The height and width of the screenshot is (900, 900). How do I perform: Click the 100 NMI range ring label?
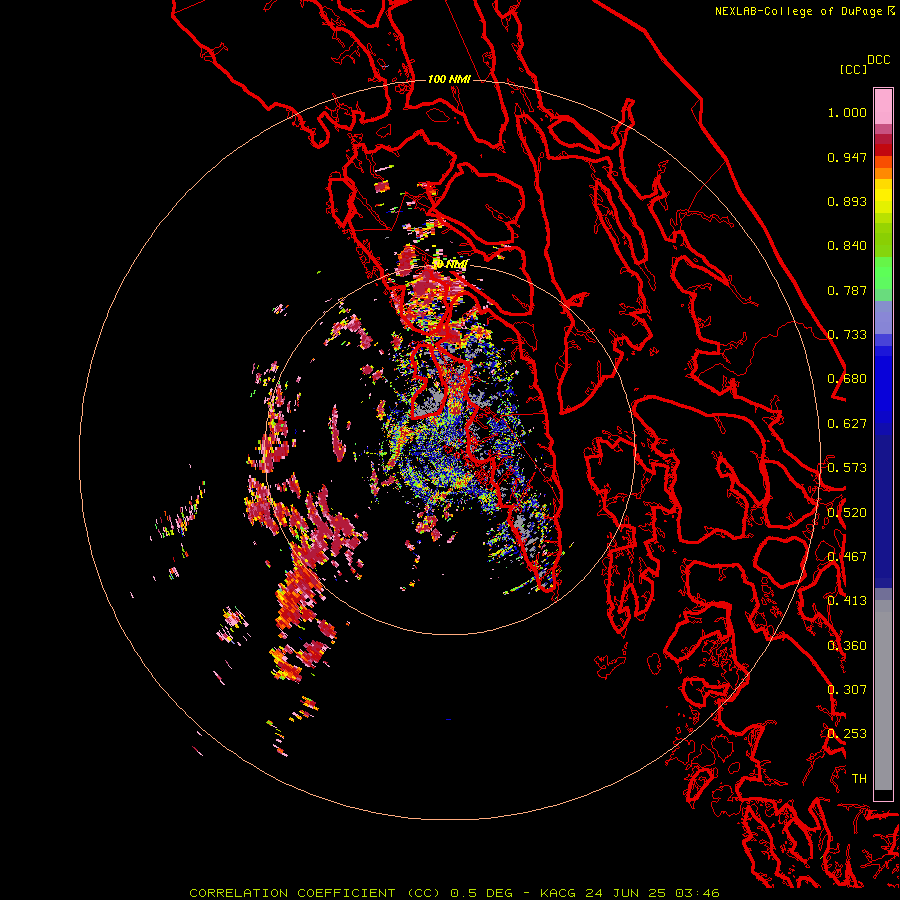point(449,79)
